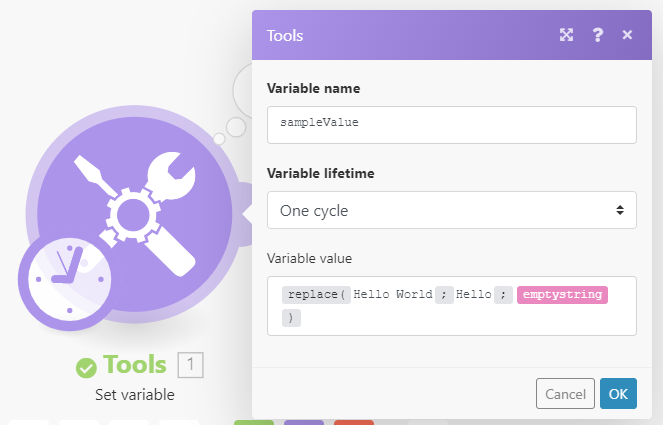This screenshot has height=425, width=663.
Task: Confirm settings with the OK button
Action: coord(618,394)
